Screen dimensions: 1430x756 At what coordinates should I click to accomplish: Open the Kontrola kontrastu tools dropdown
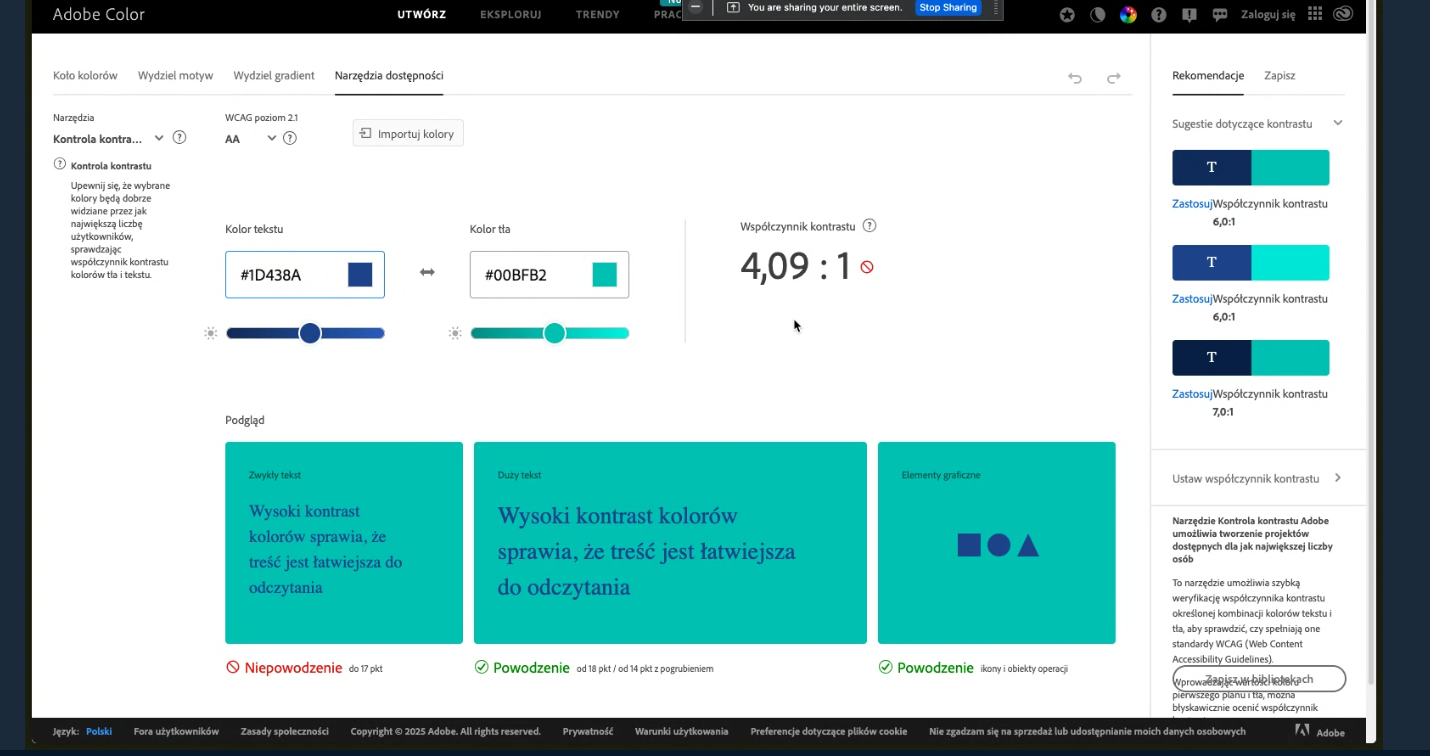(x=107, y=138)
